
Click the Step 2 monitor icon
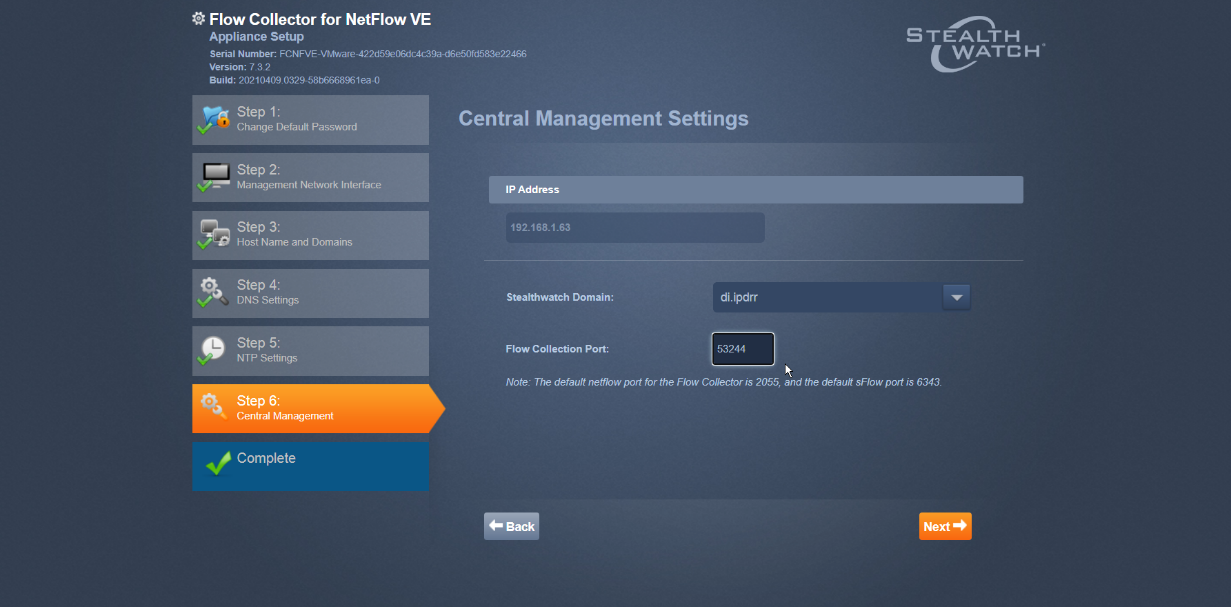(x=215, y=176)
